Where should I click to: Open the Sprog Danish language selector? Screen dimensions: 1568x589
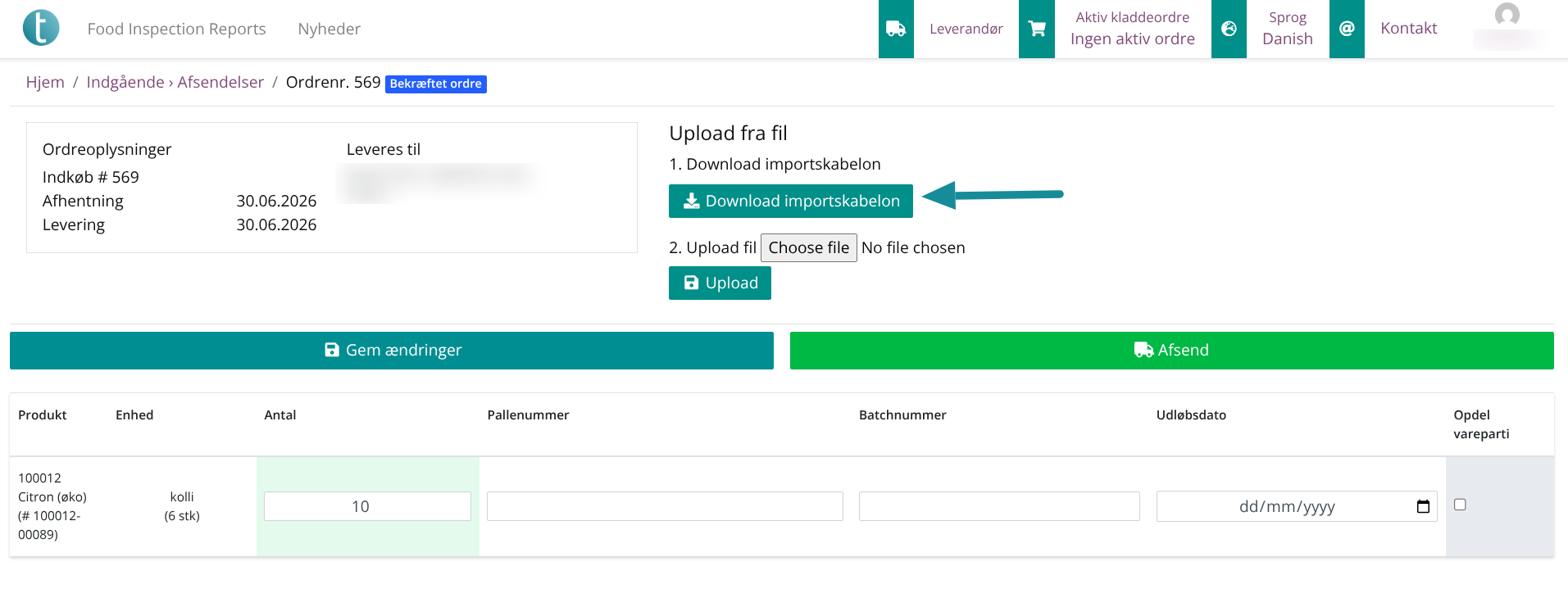[1287, 29]
